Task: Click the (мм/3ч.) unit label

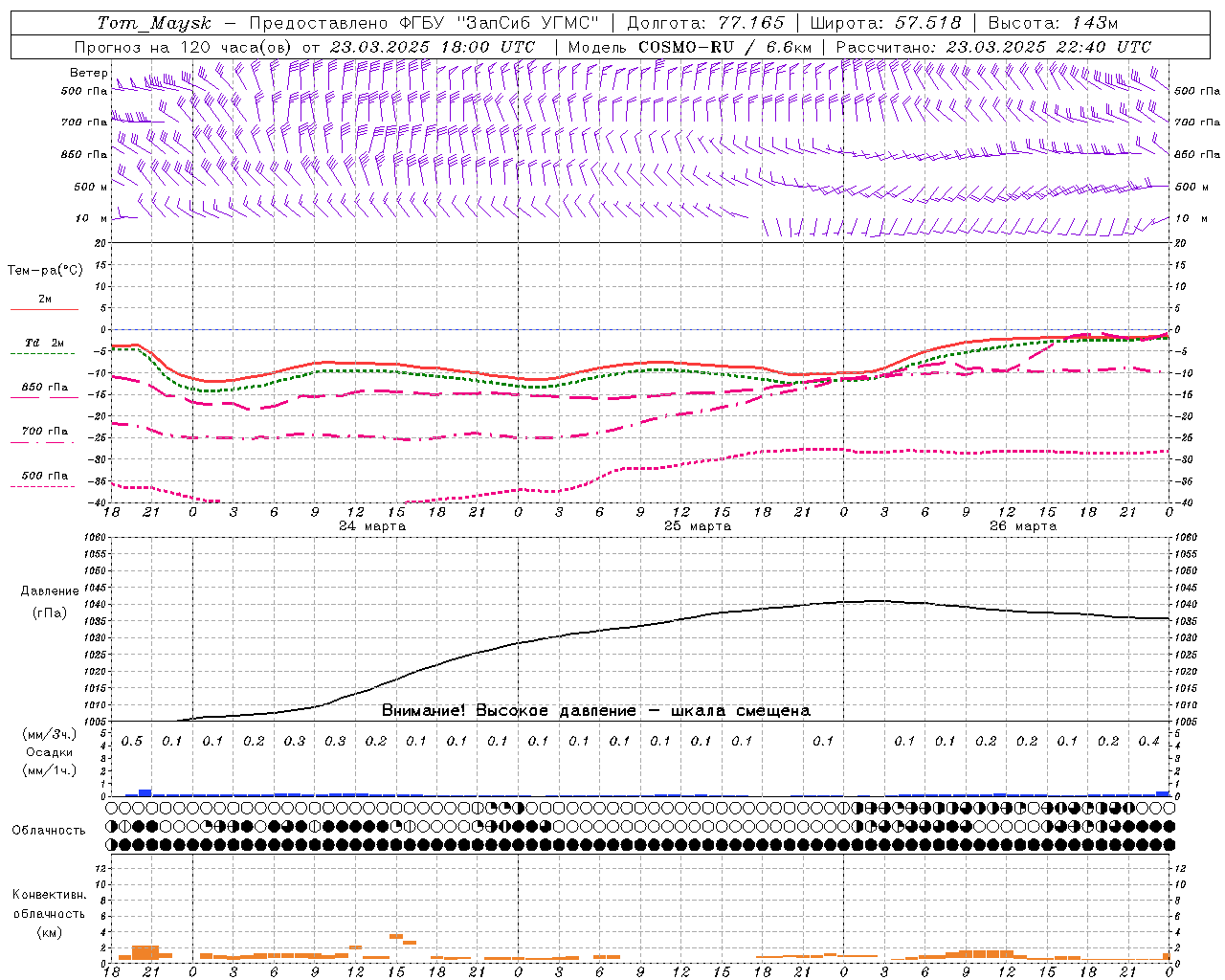Action: coord(49,734)
